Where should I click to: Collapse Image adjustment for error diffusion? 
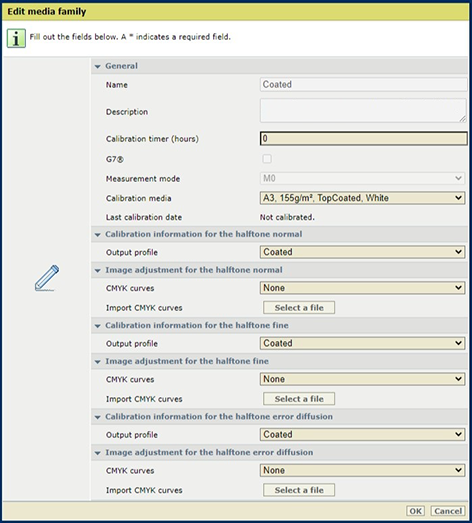coord(97,453)
